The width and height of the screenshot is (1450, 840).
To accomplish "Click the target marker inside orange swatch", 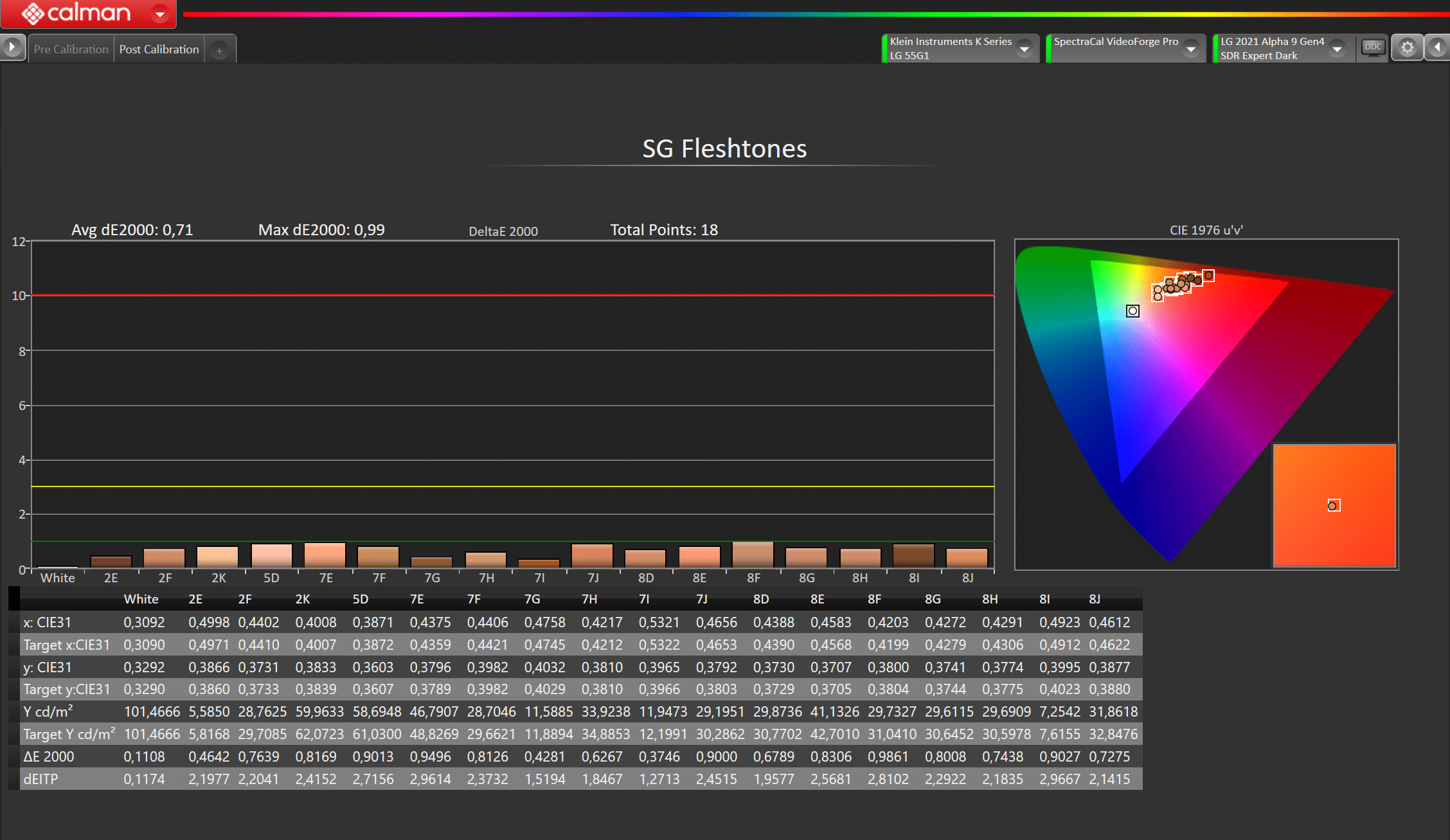I will coord(1333,506).
